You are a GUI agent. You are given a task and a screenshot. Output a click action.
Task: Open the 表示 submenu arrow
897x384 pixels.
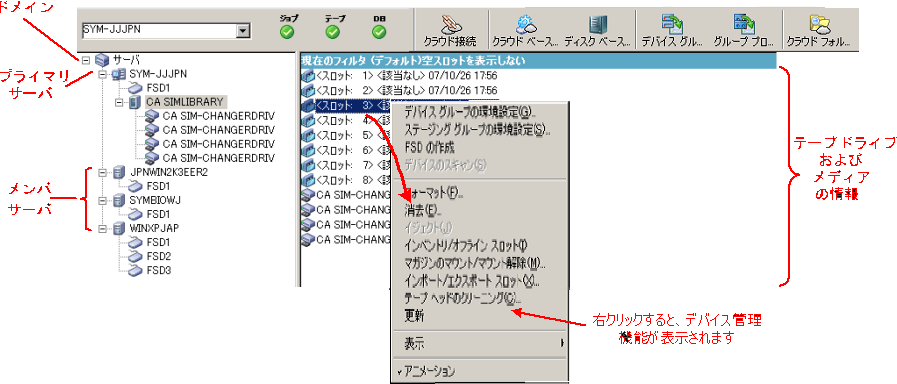[562, 343]
